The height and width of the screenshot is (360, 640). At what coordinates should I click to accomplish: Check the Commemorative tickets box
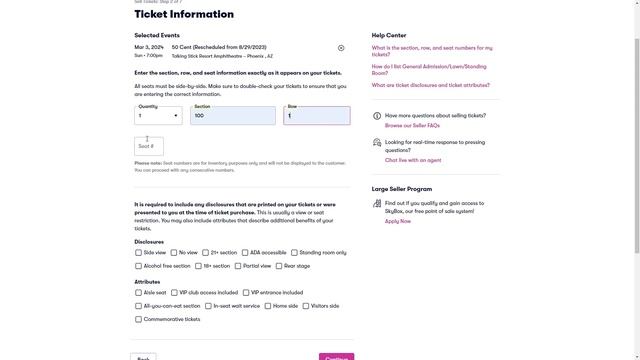click(138, 319)
